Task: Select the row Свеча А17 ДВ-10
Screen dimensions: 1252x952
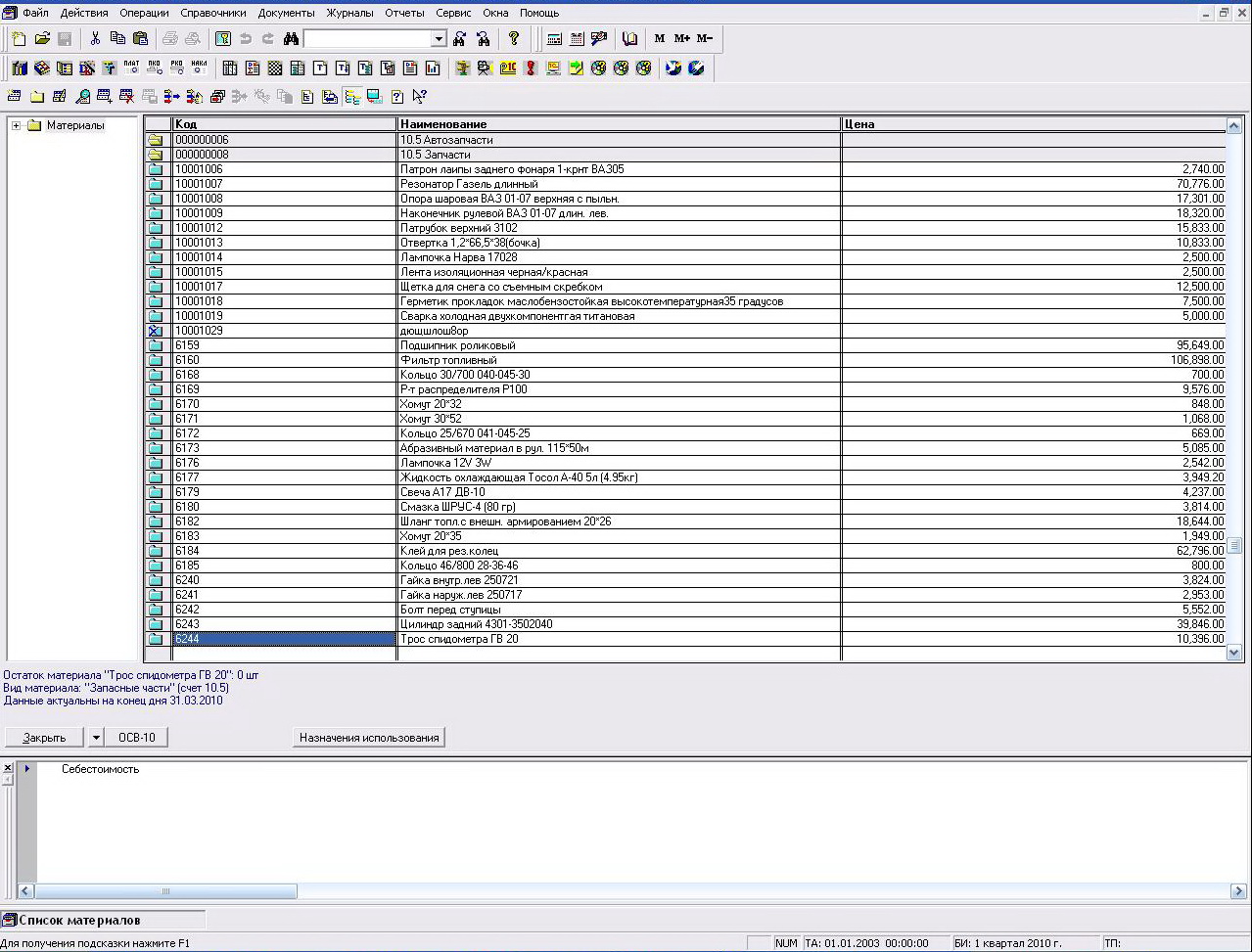Action: (685, 492)
